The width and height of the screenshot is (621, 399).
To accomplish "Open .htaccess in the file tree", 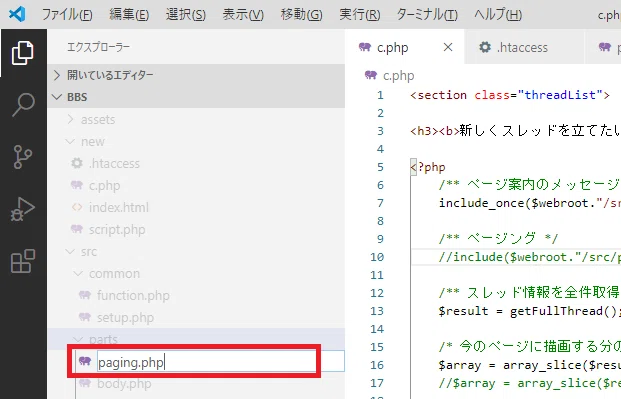I will (x=114, y=163).
